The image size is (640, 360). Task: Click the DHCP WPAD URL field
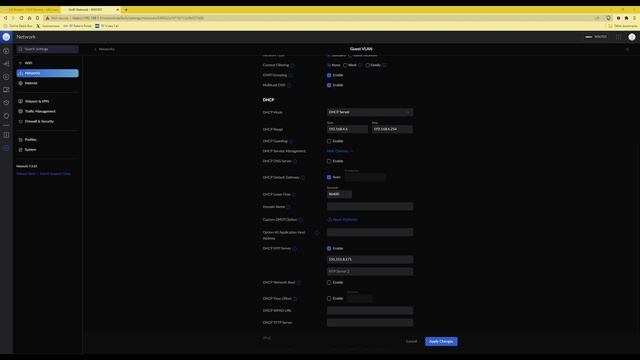click(370, 311)
